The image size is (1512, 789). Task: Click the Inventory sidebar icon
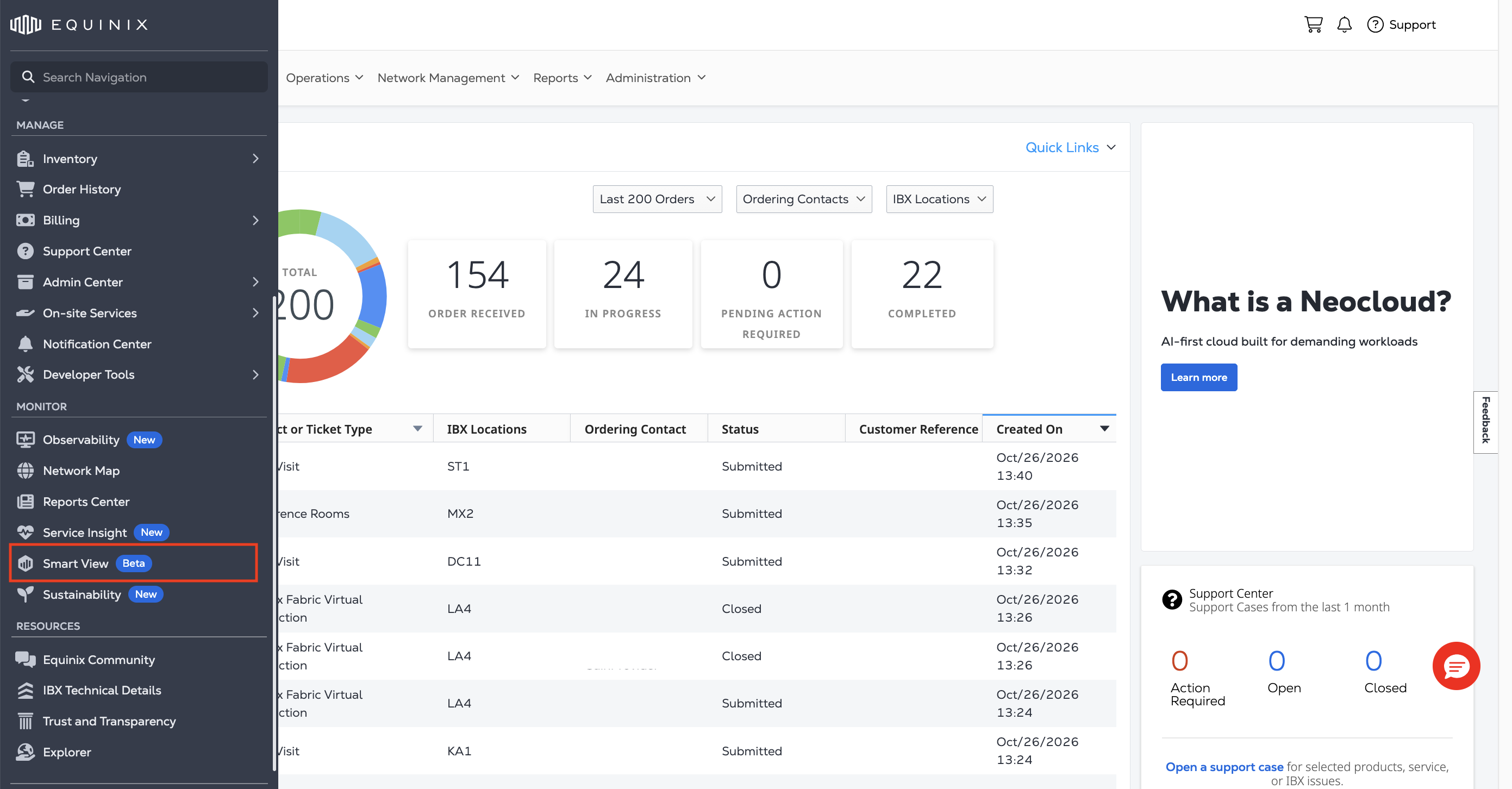(x=25, y=159)
